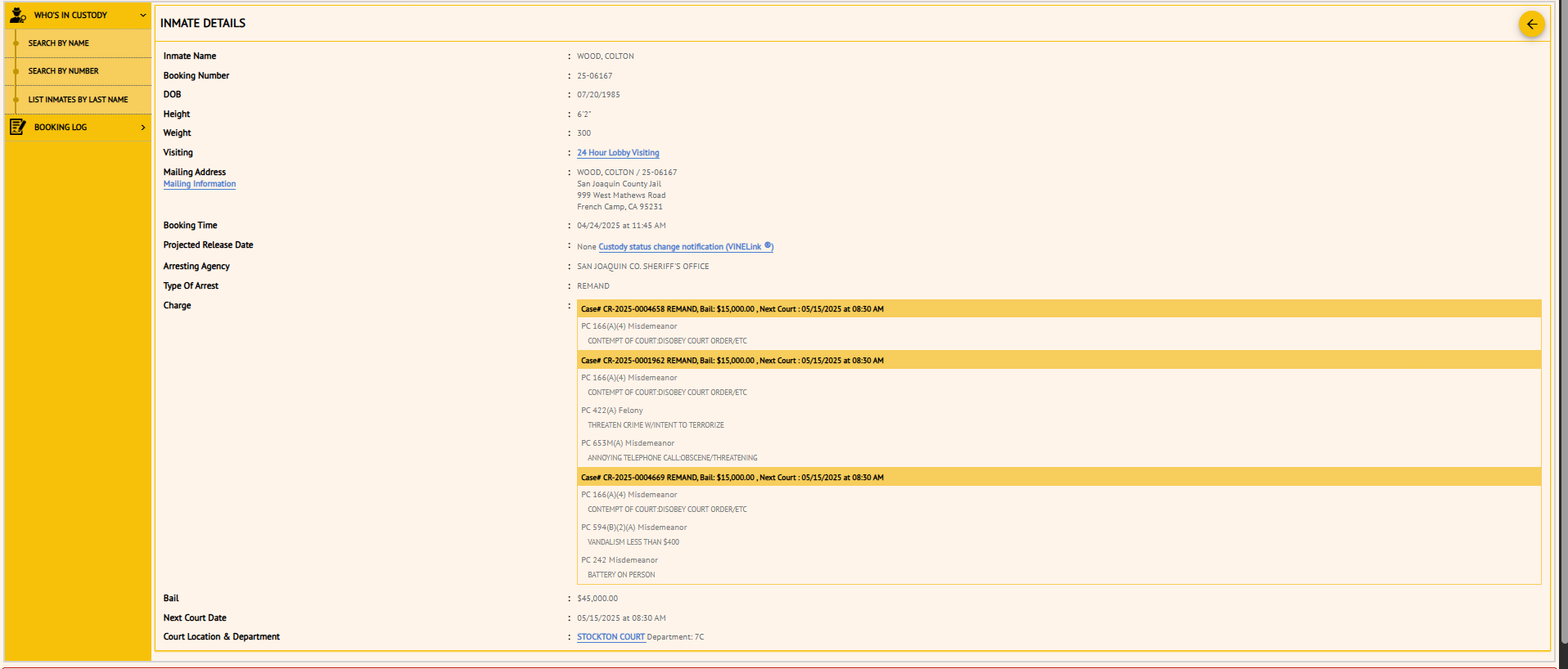The width and height of the screenshot is (1568, 669).
Task: Click booking number 25-06167 value
Action: tap(595, 76)
